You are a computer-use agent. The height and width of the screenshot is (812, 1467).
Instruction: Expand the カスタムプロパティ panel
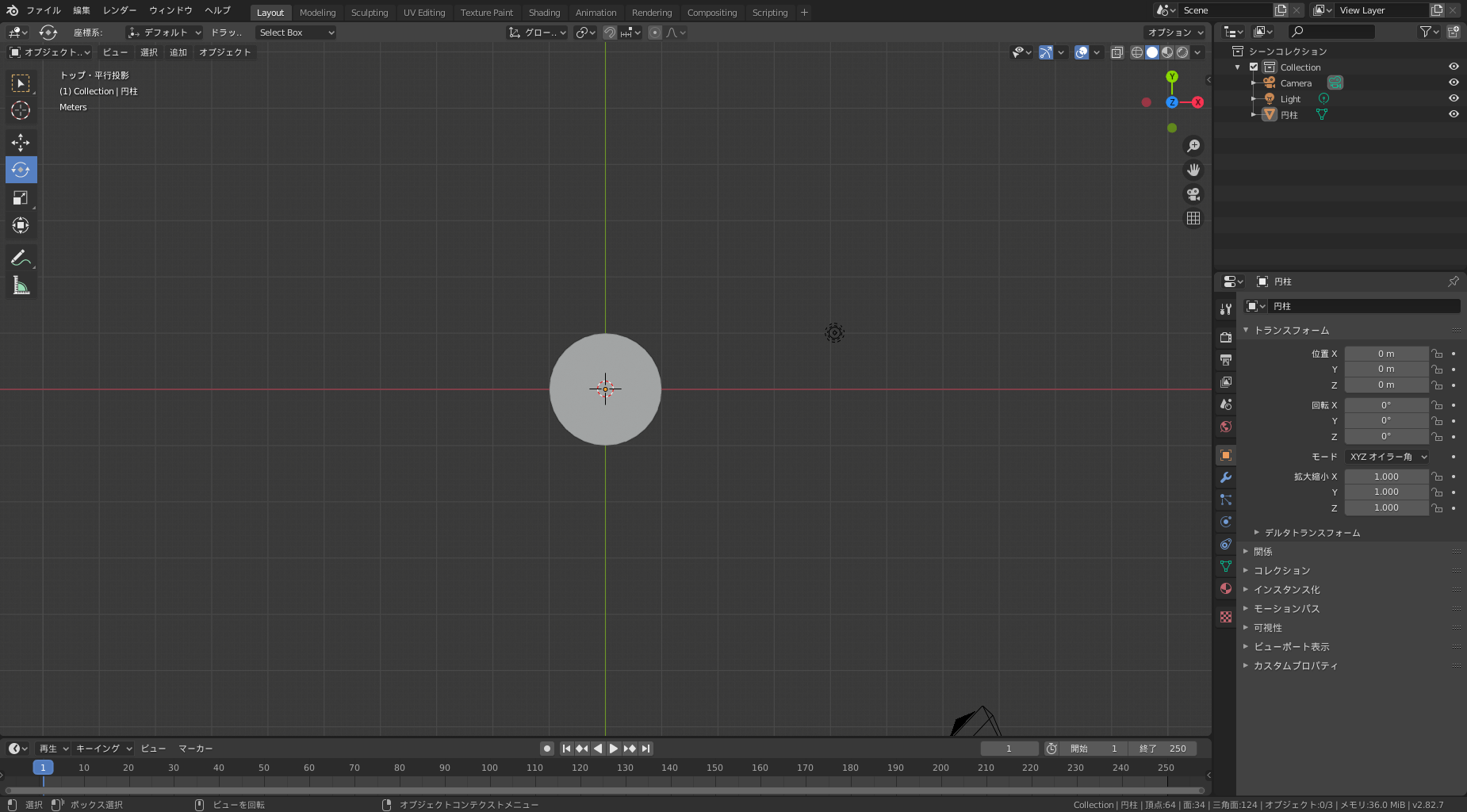[x=1295, y=666]
